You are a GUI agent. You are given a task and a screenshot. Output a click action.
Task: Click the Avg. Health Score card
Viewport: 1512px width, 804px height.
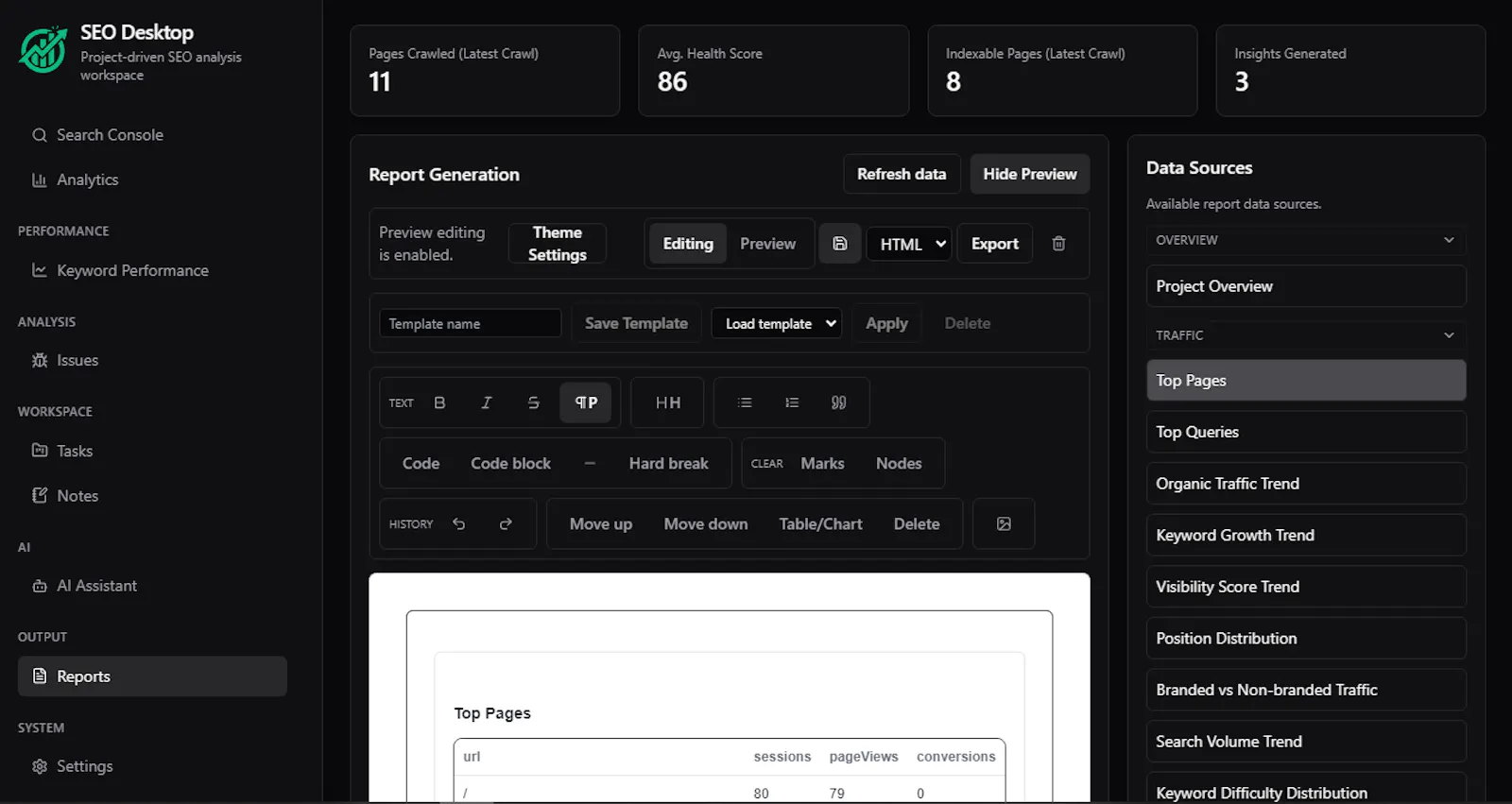pos(773,71)
